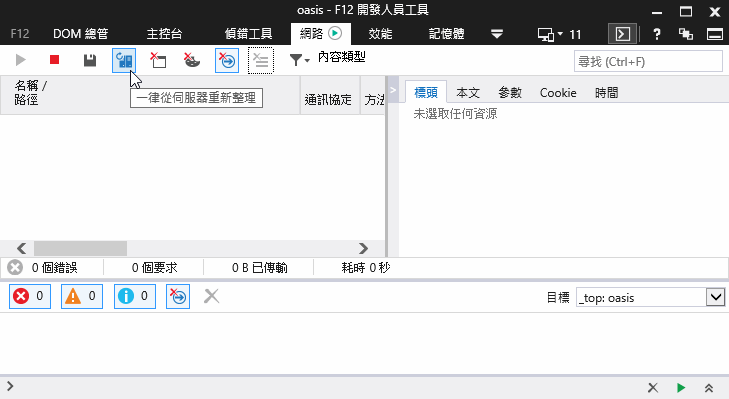Click the 未選取任何資源 message text

pyautogui.click(x=455, y=113)
